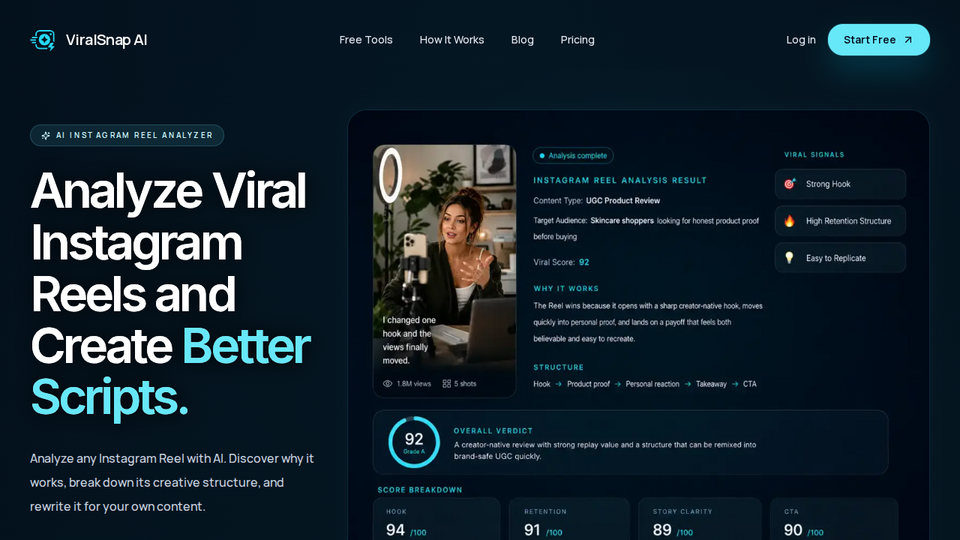The image size is (960, 540).
Task: Click the 92 Grade A score ring
Action: pos(414,442)
